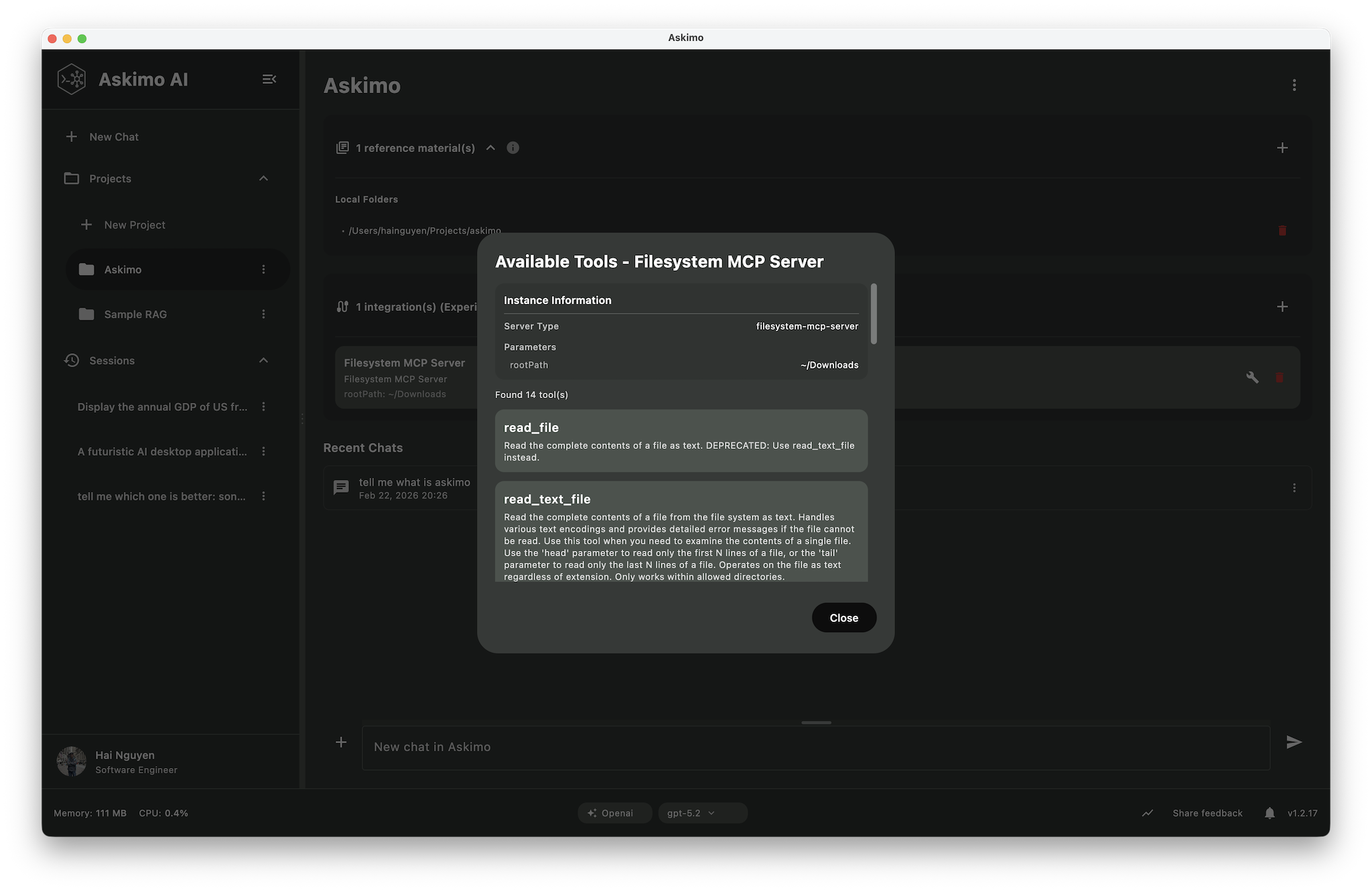Click the attachment plus icon by chat input
1372x892 pixels.
pyautogui.click(x=341, y=742)
